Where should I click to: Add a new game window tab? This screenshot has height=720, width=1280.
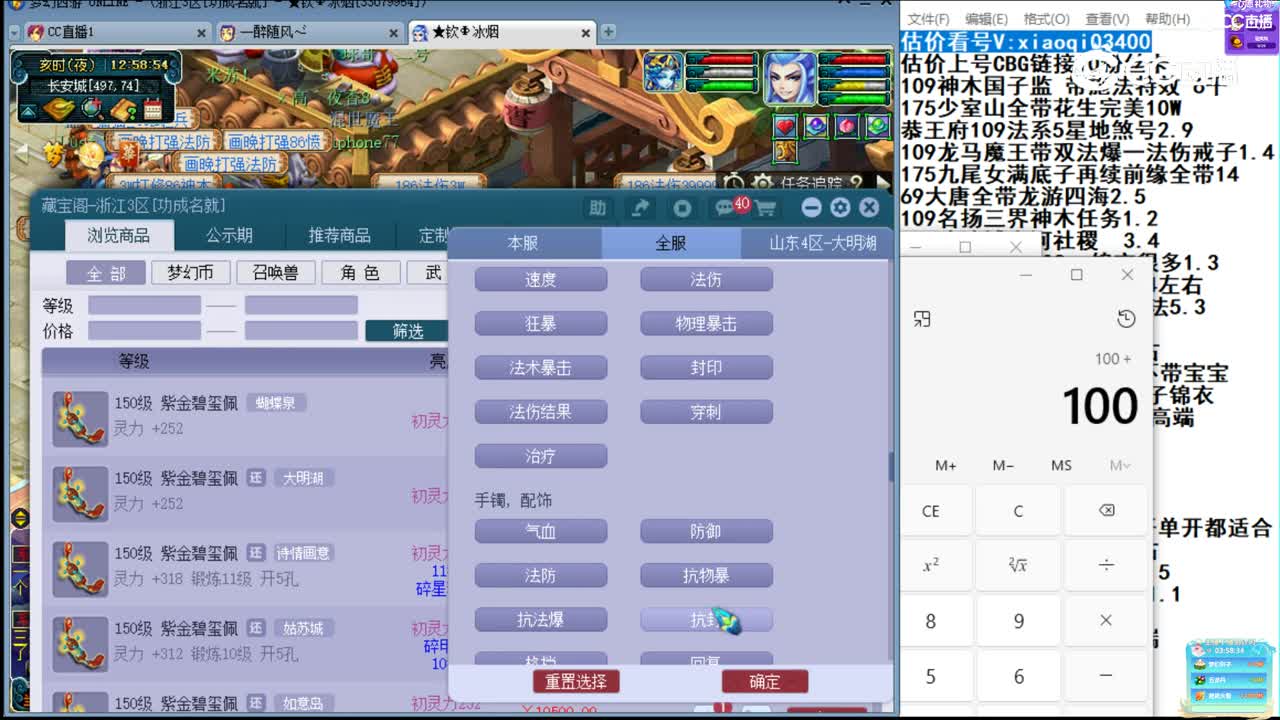606,33
